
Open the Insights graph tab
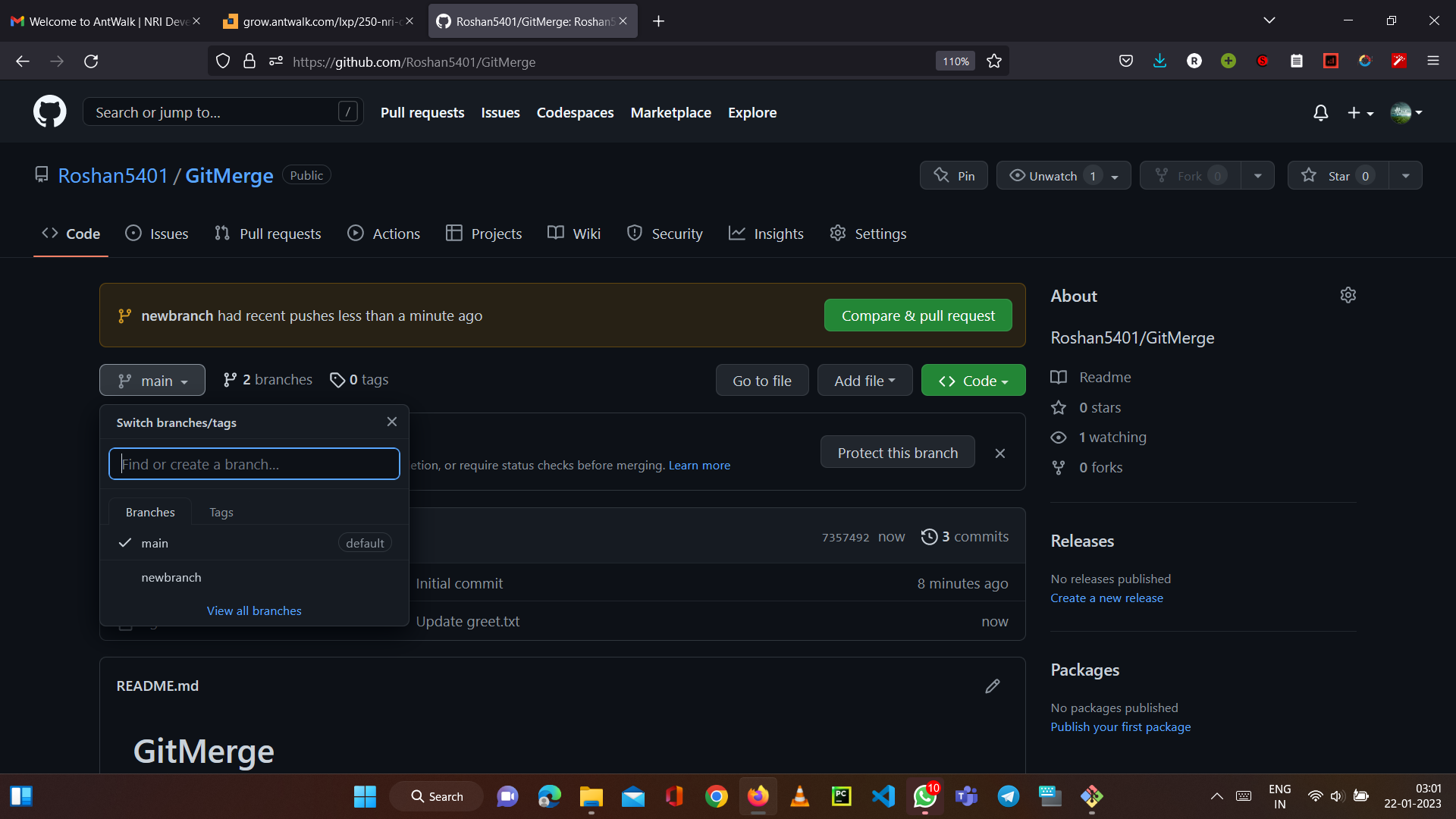(x=736, y=233)
